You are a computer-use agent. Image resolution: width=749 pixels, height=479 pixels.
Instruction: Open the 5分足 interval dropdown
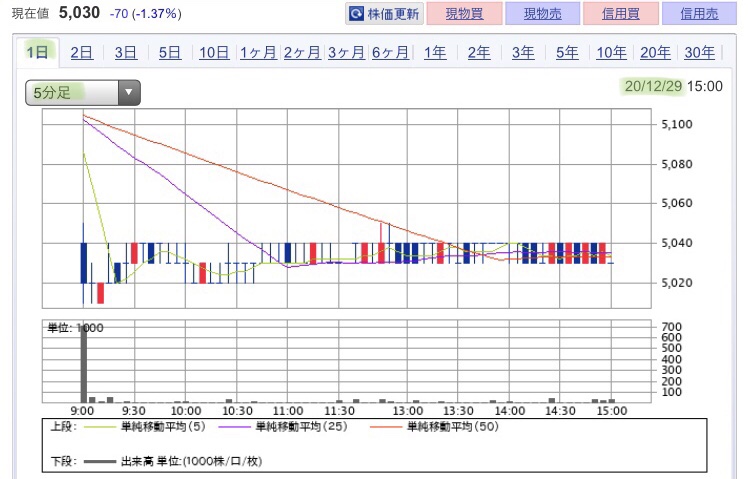pyautogui.click(x=83, y=92)
